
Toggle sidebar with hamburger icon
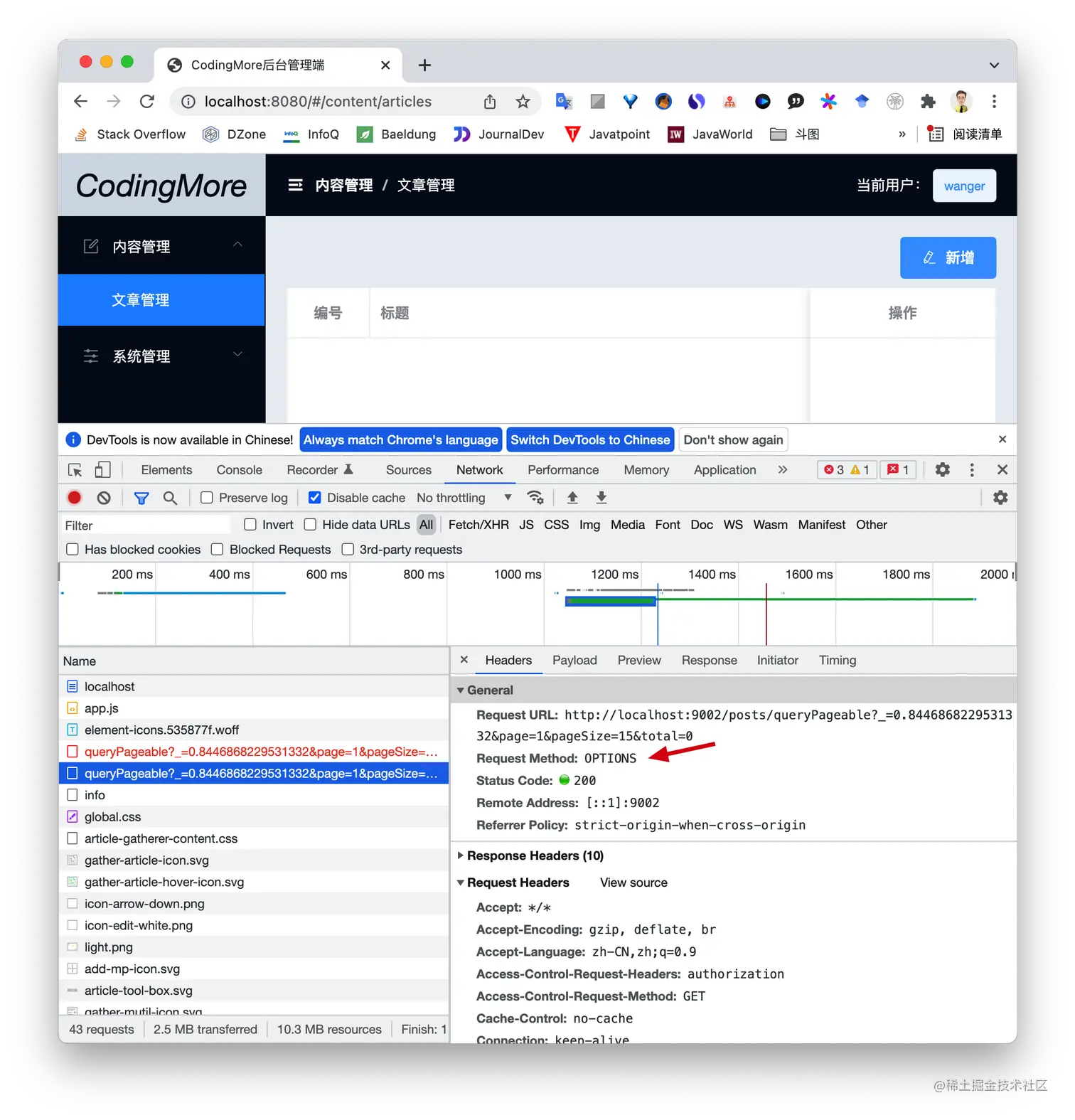pos(295,186)
